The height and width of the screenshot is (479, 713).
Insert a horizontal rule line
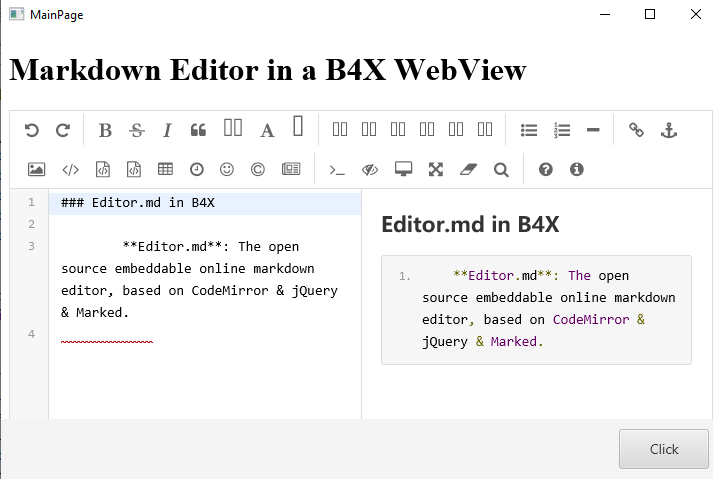click(x=593, y=130)
